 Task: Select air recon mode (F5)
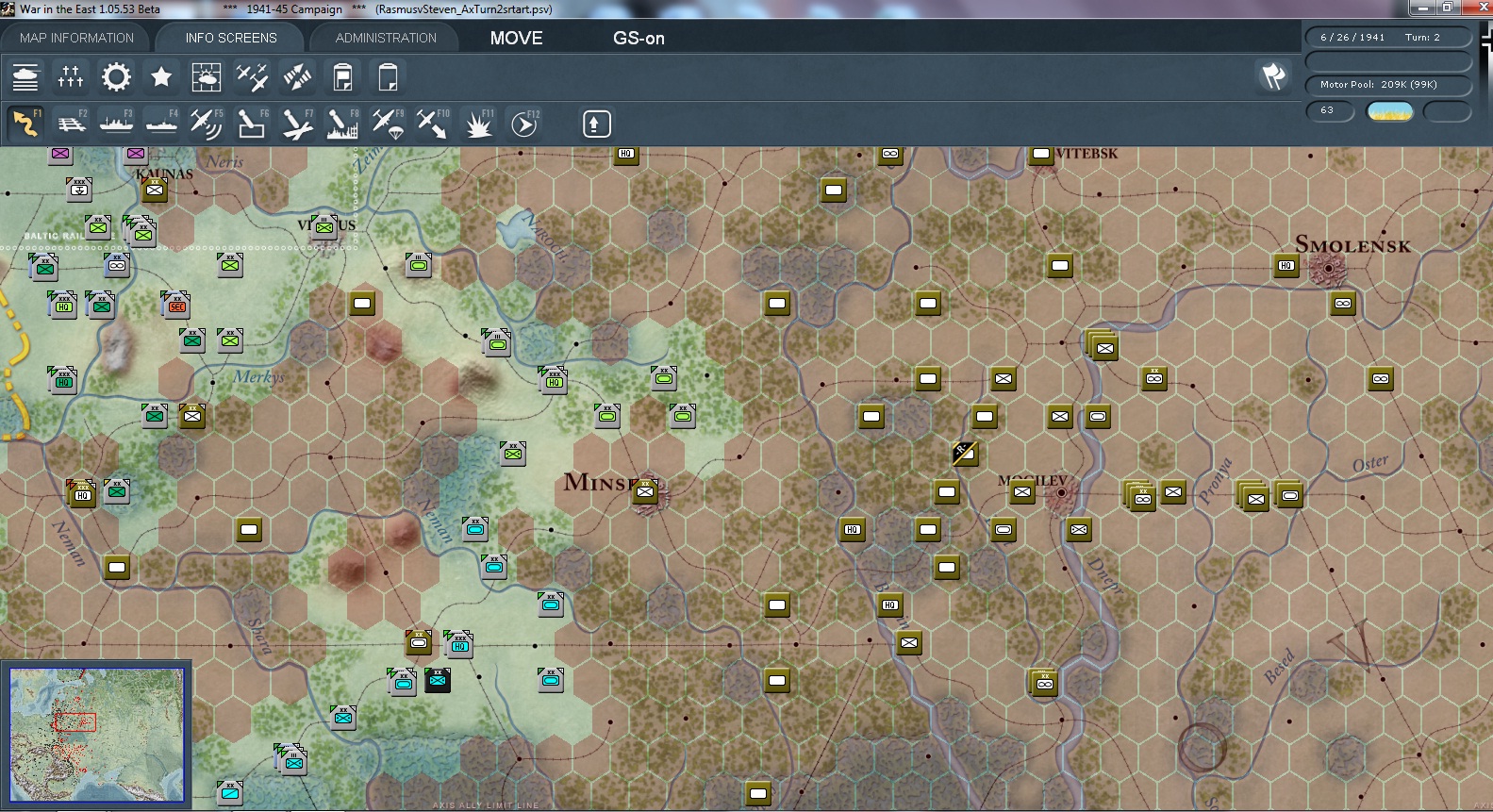[207, 124]
